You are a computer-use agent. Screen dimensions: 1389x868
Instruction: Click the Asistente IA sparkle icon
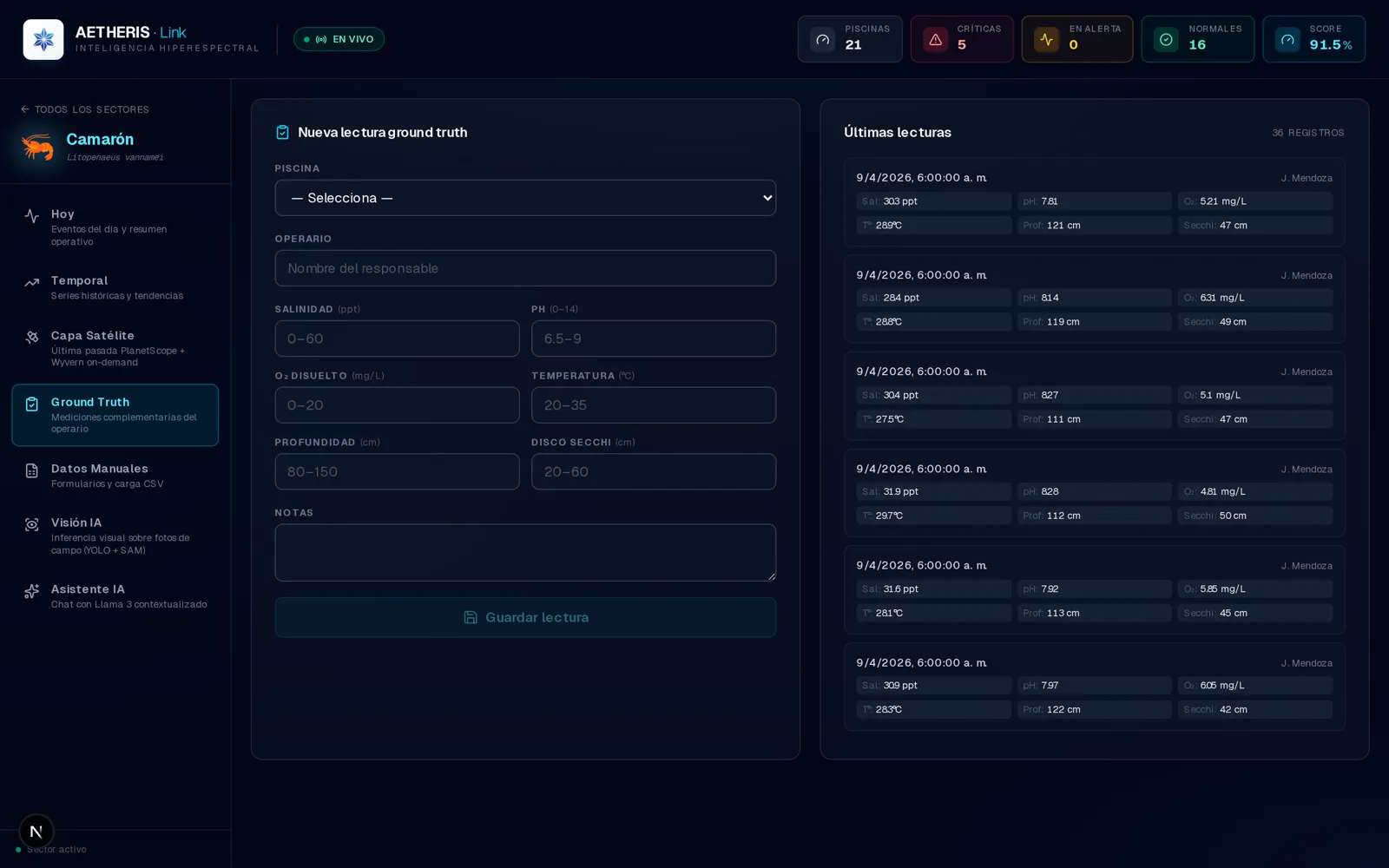pyautogui.click(x=32, y=591)
